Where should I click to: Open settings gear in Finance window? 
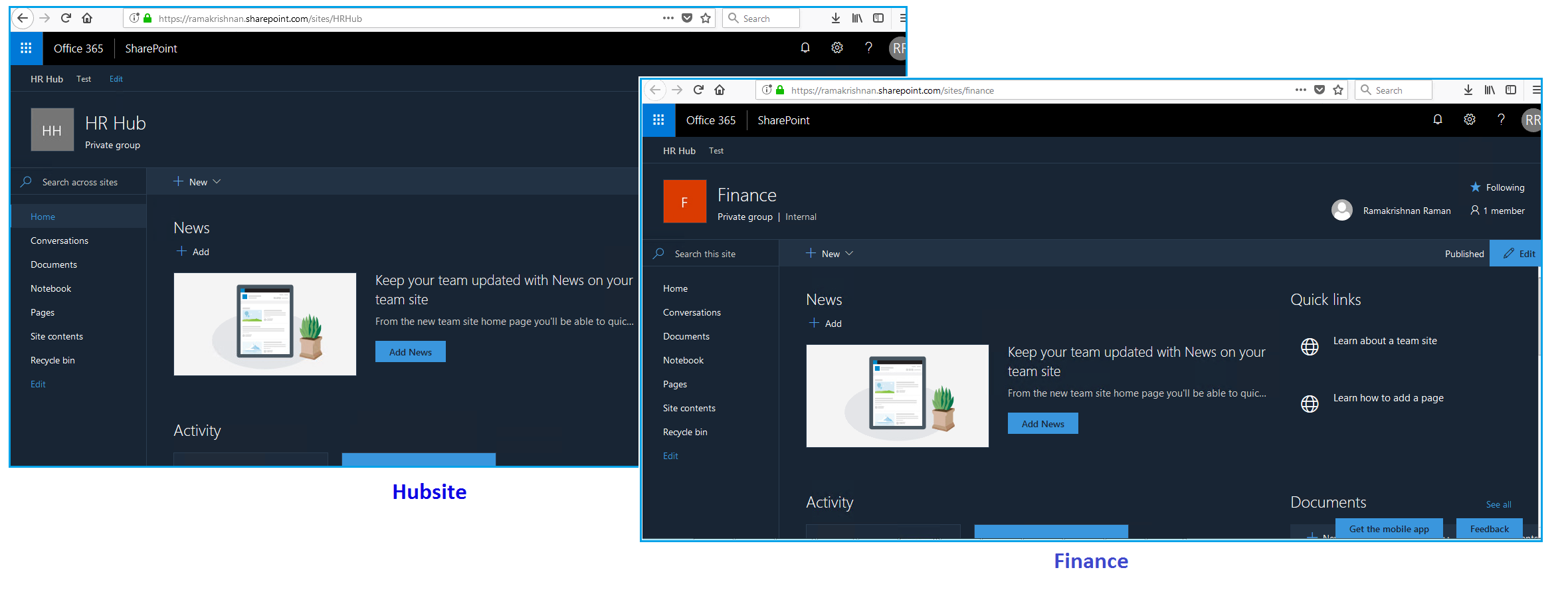click(1470, 120)
